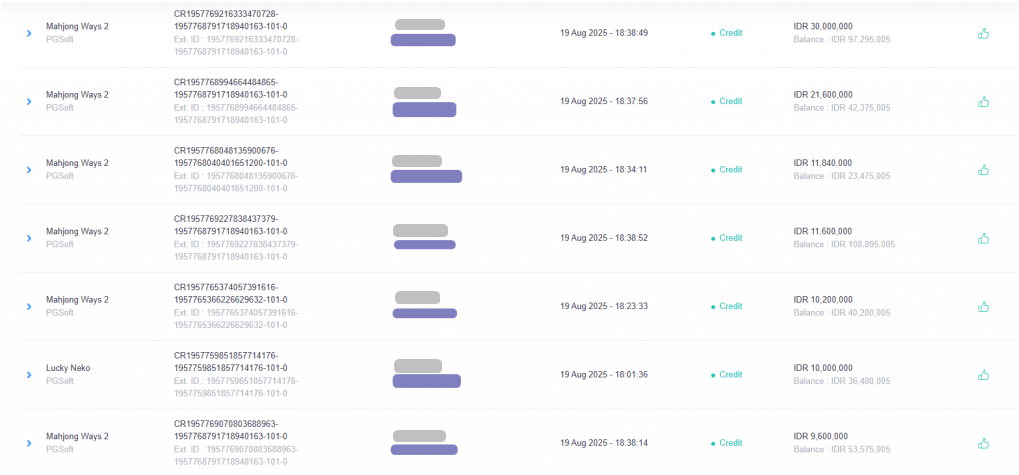Expand the 18:38:14 Mahjong Ways 2 row
The image size is (1019, 475).
(x=29, y=443)
